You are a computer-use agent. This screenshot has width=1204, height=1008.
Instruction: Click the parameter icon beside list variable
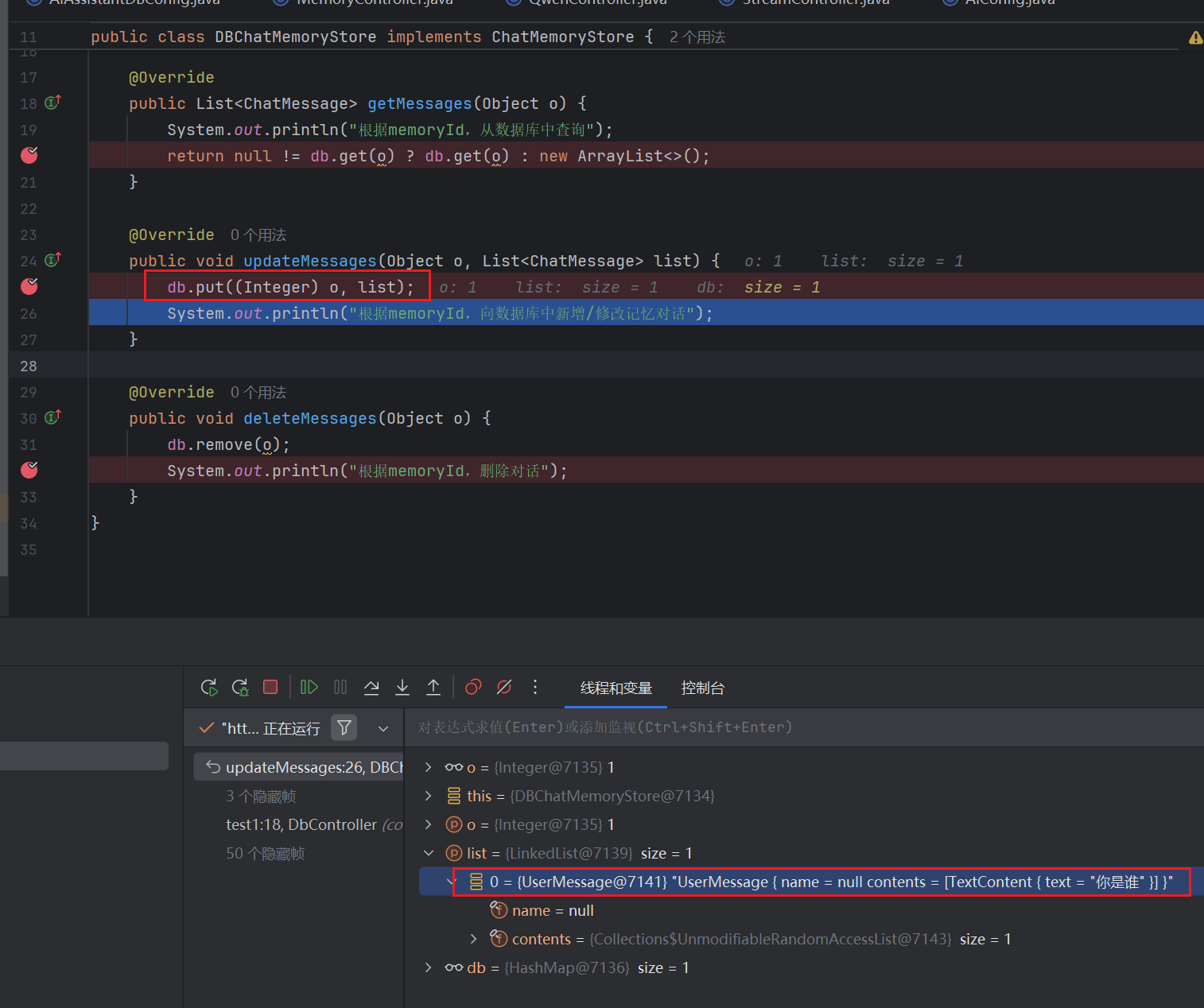[x=454, y=853]
